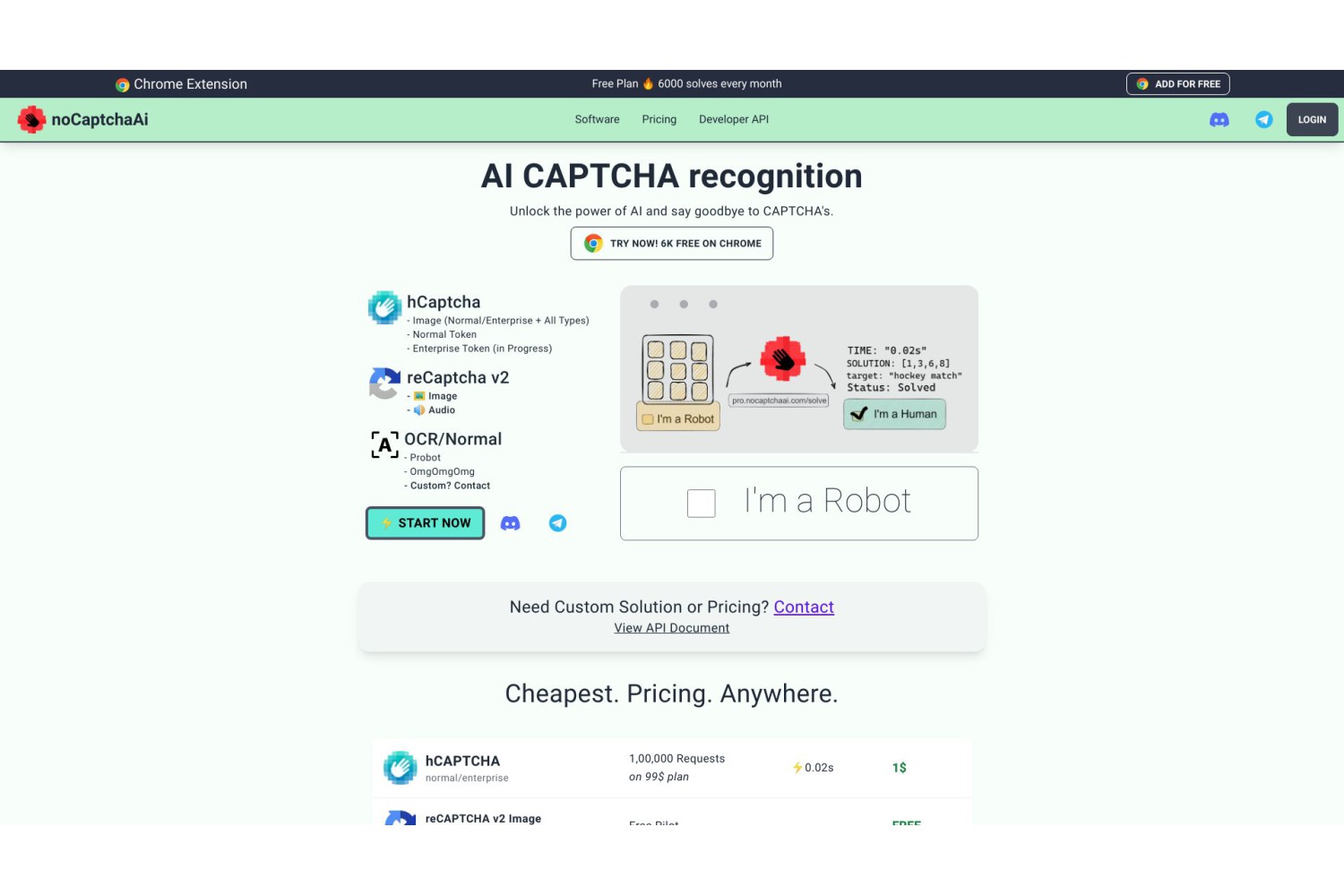Click the reCaptcha v2 logo icon

click(384, 383)
